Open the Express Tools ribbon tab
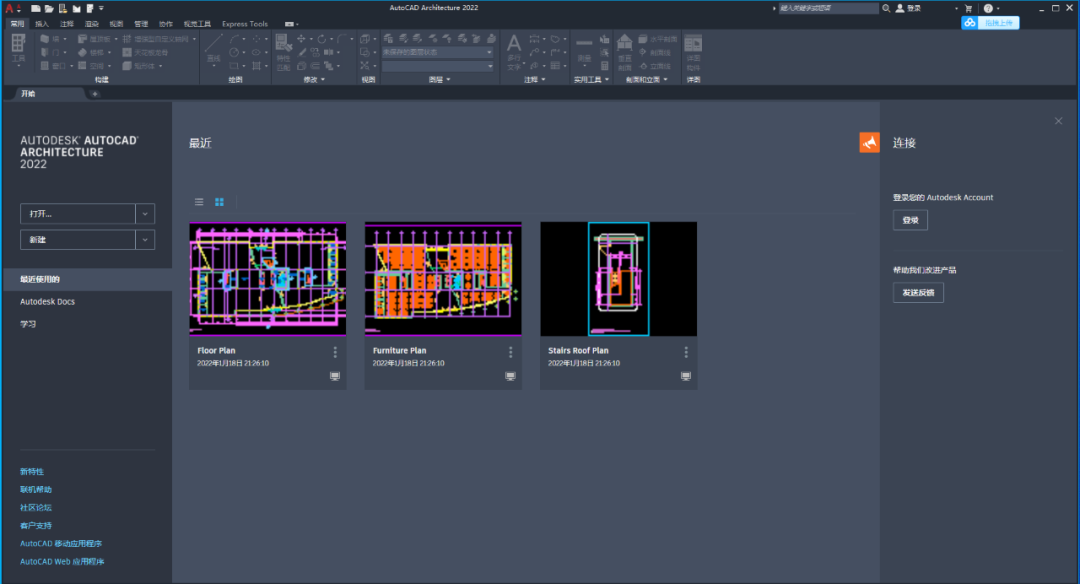This screenshot has width=1080, height=584. pos(245,23)
